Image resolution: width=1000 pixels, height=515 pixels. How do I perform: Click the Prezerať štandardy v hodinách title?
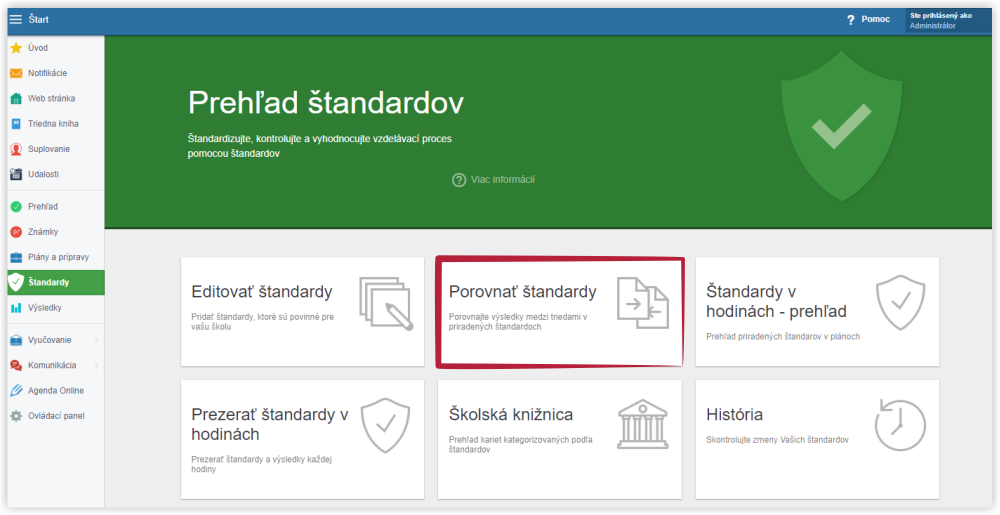coord(270,424)
